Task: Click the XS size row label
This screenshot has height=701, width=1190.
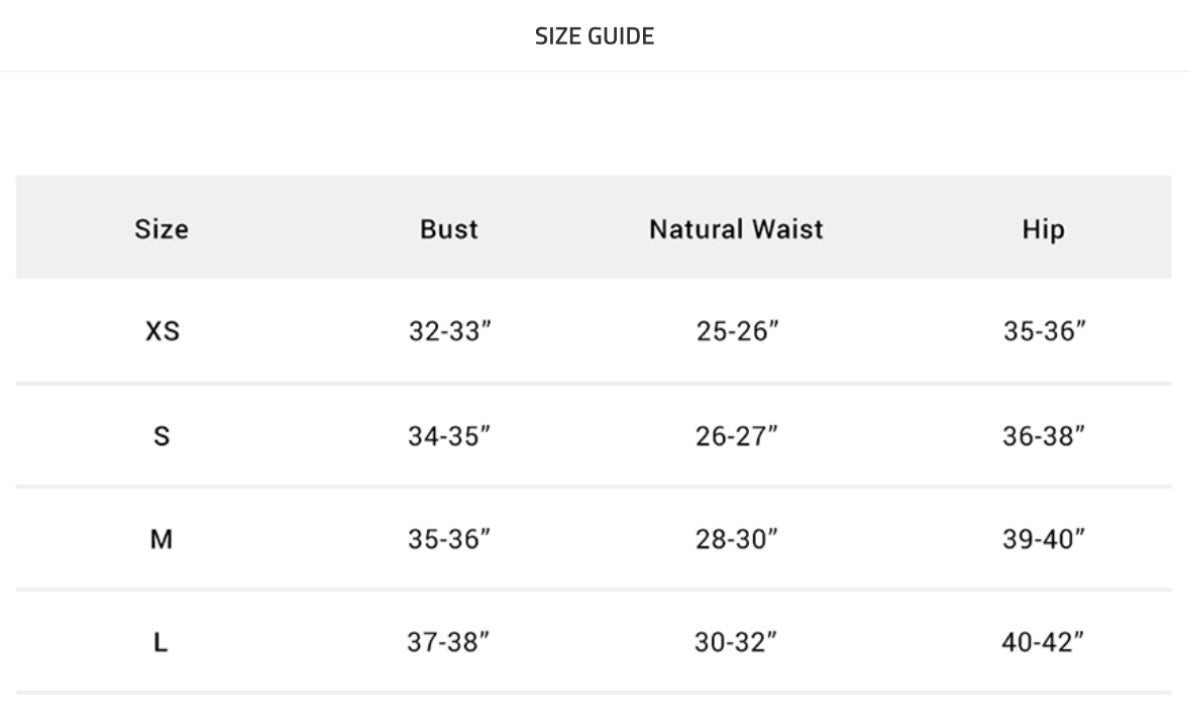Action: [162, 331]
